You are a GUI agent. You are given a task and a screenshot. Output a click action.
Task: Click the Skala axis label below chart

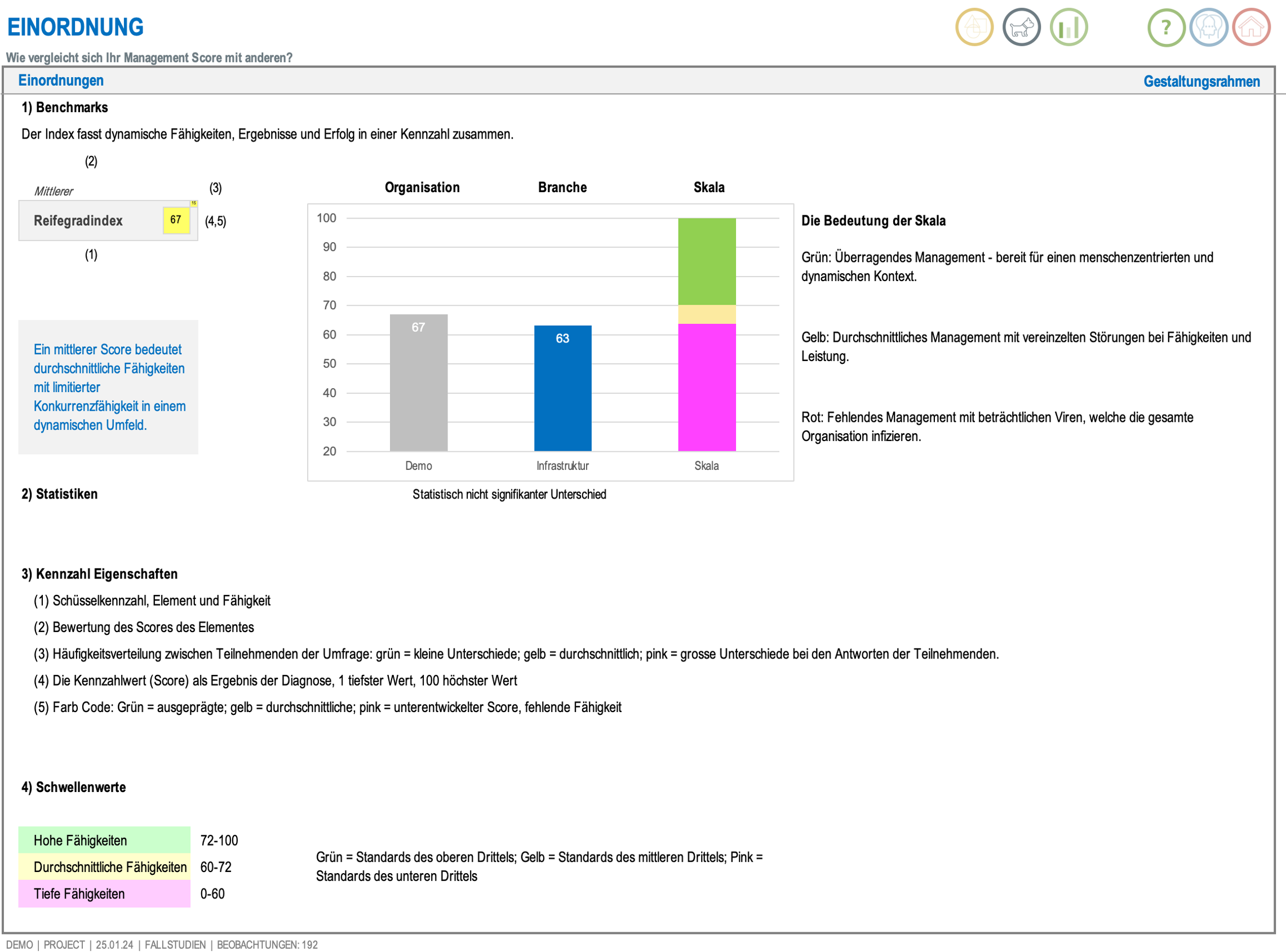[x=707, y=466]
